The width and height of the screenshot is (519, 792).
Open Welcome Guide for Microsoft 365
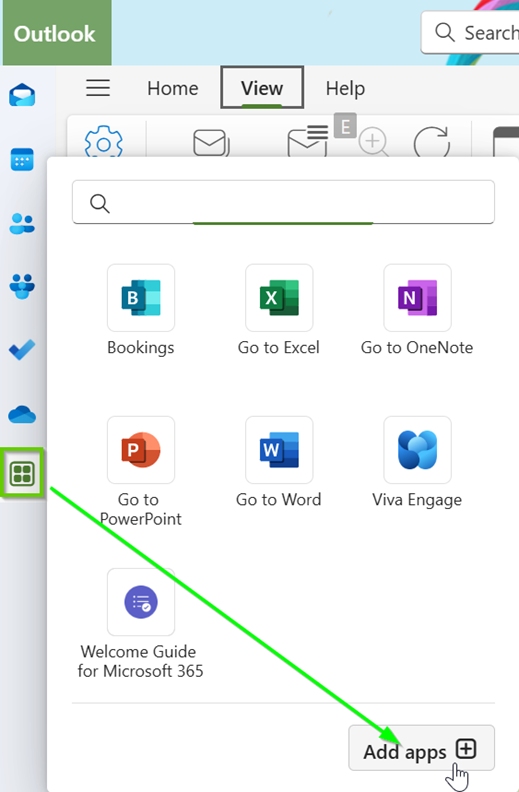coord(141,602)
